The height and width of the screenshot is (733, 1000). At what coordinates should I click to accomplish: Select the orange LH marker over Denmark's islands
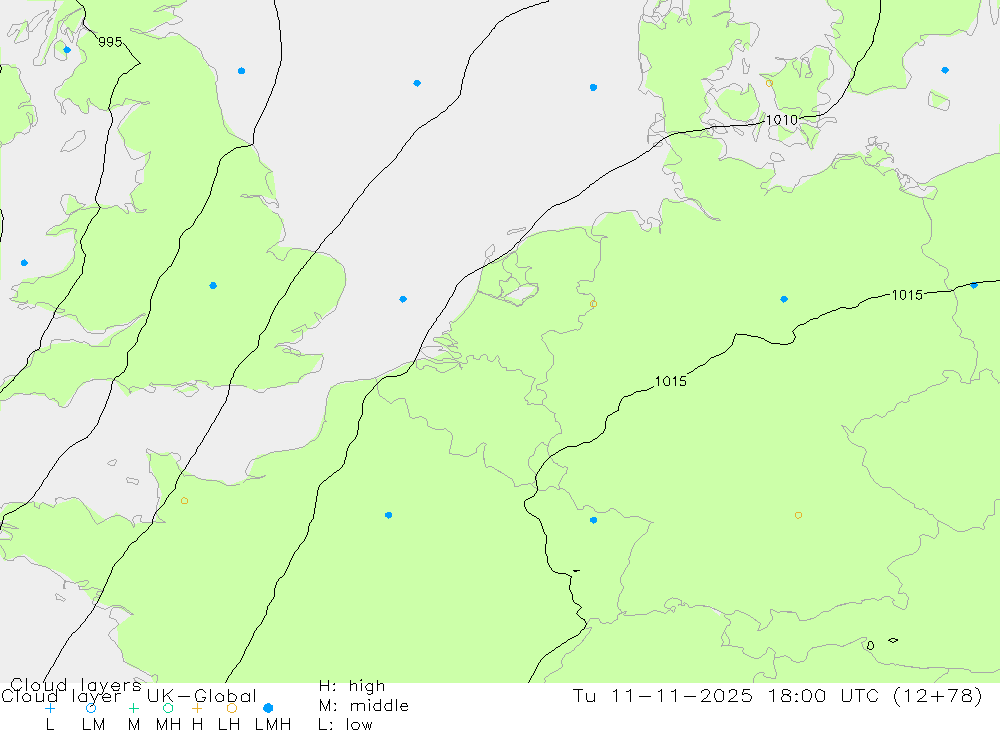[769, 84]
